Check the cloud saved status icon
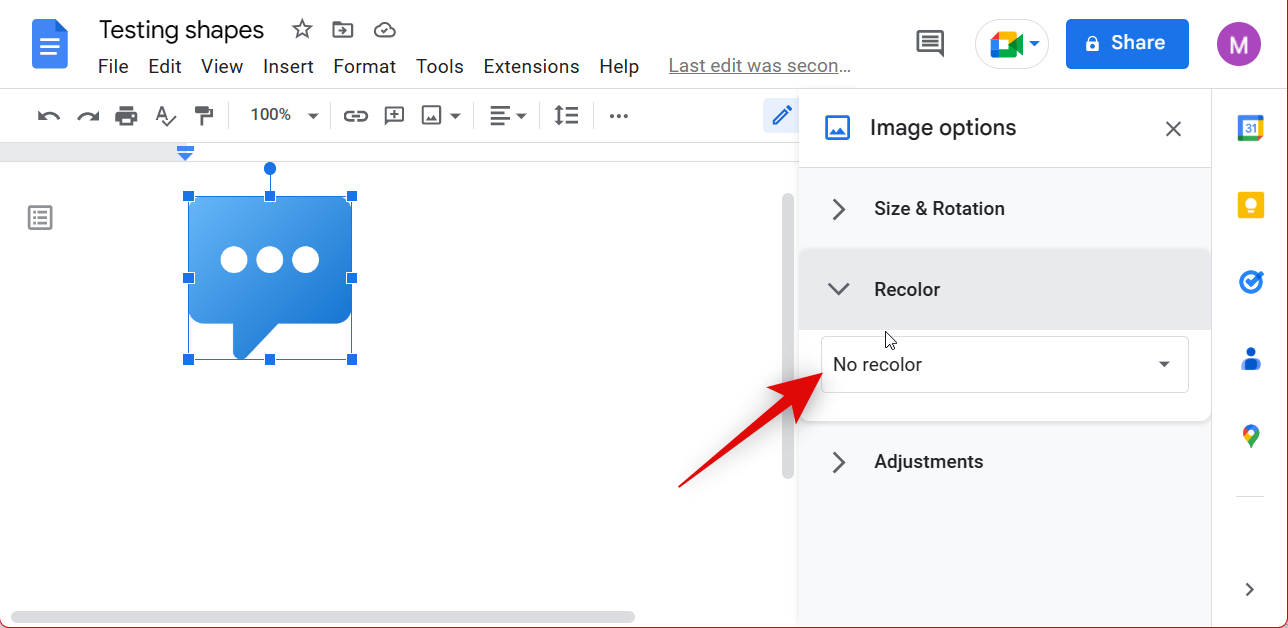The height and width of the screenshot is (628, 1288). point(385,30)
